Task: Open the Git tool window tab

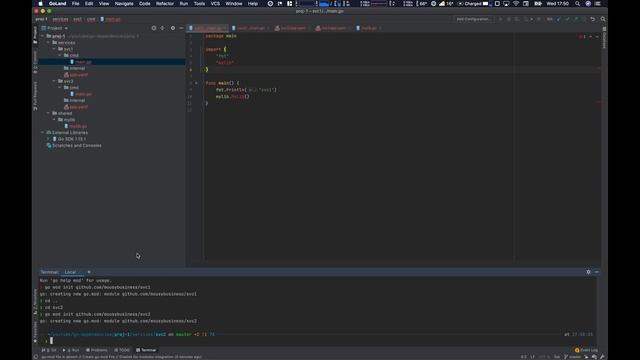Action: pos(49,350)
